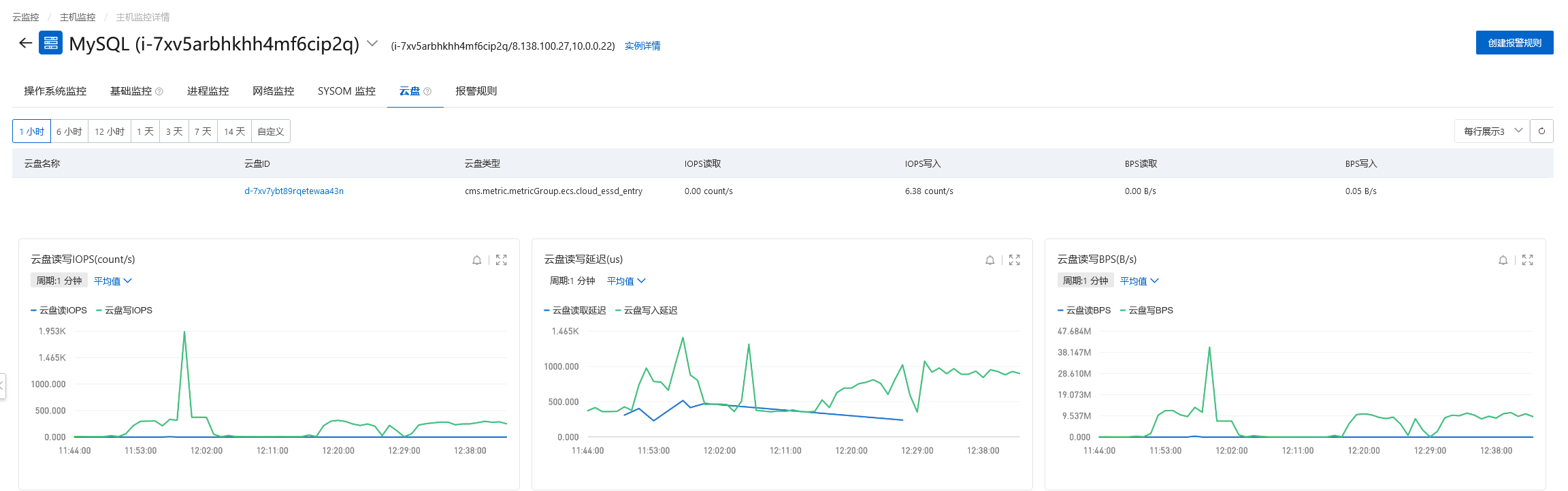This screenshot has width=1568, height=491.
Task: Go to 云监控 breadcrumb
Action: pyautogui.click(x=26, y=17)
